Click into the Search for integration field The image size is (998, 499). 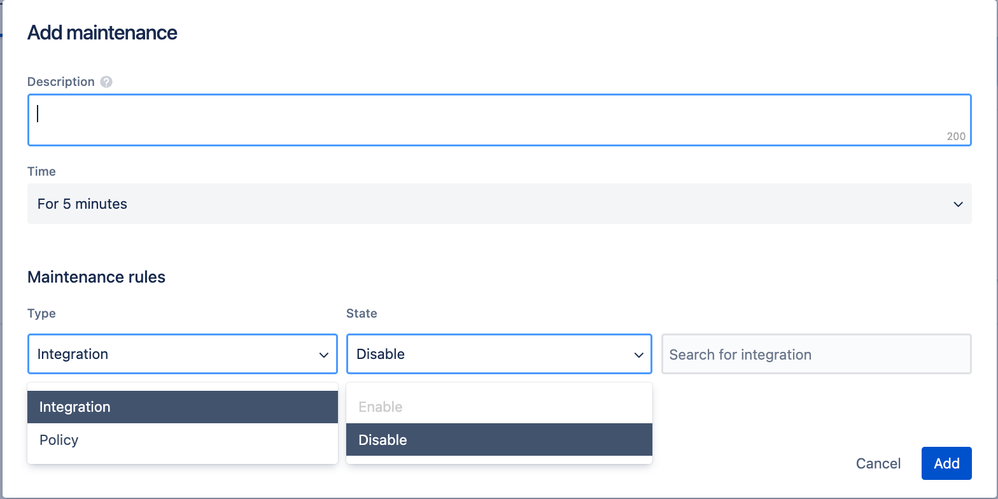(x=817, y=354)
